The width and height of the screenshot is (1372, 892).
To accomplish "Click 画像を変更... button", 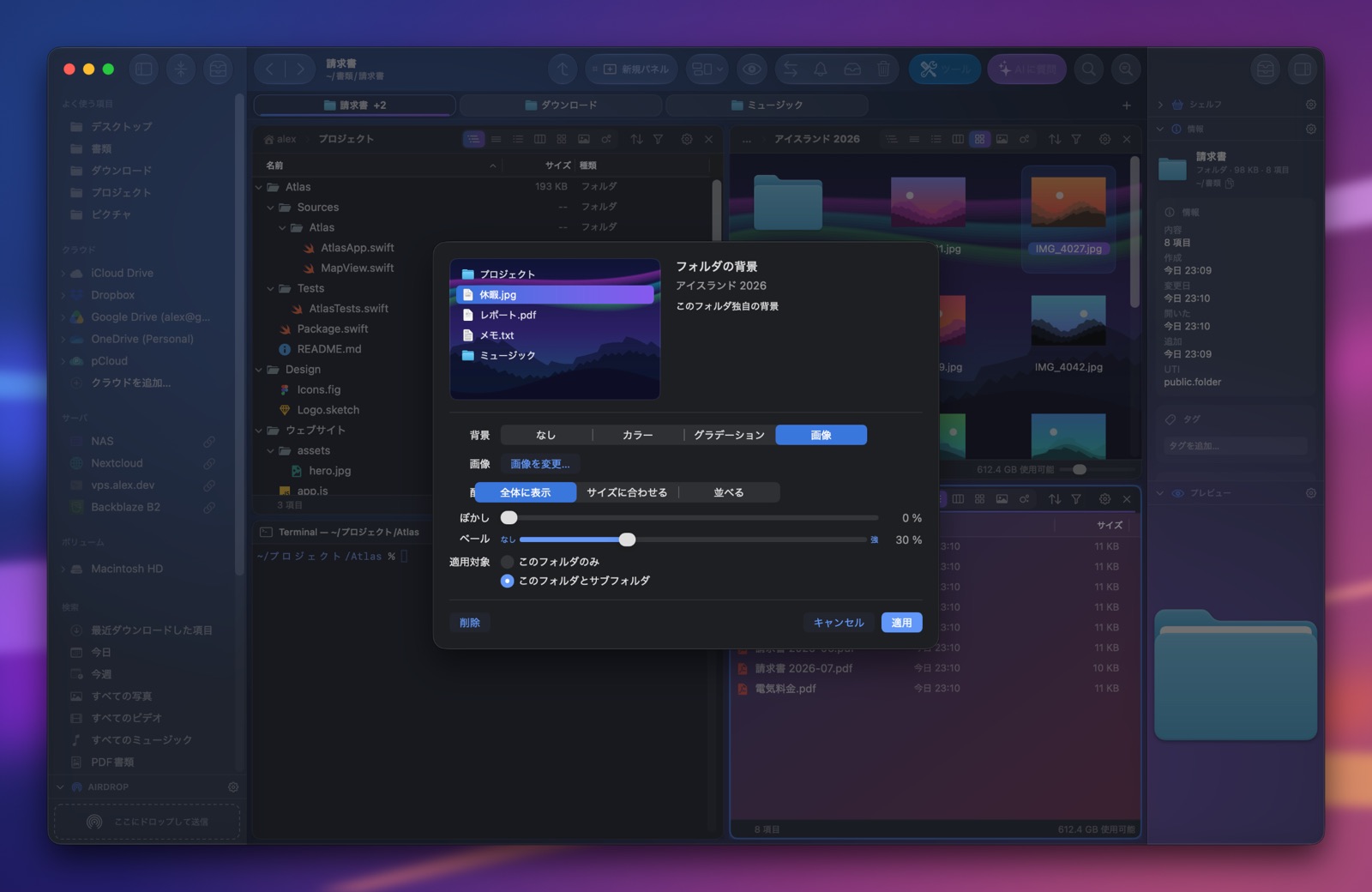I will coord(540,464).
